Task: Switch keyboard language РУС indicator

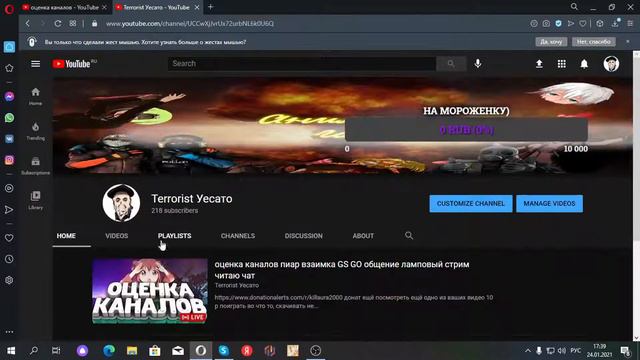Action: (576, 351)
